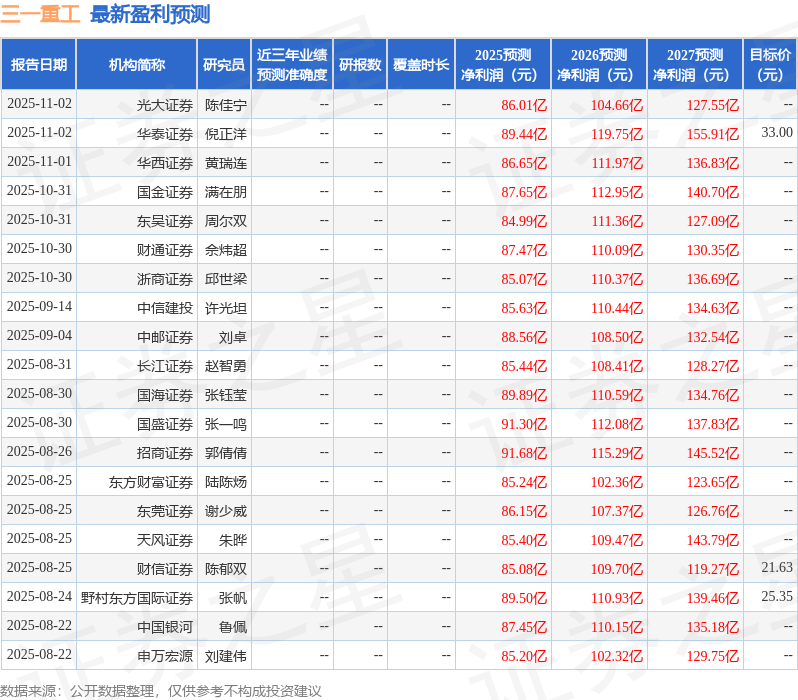Click researcher name 张钰莹

(226, 396)
